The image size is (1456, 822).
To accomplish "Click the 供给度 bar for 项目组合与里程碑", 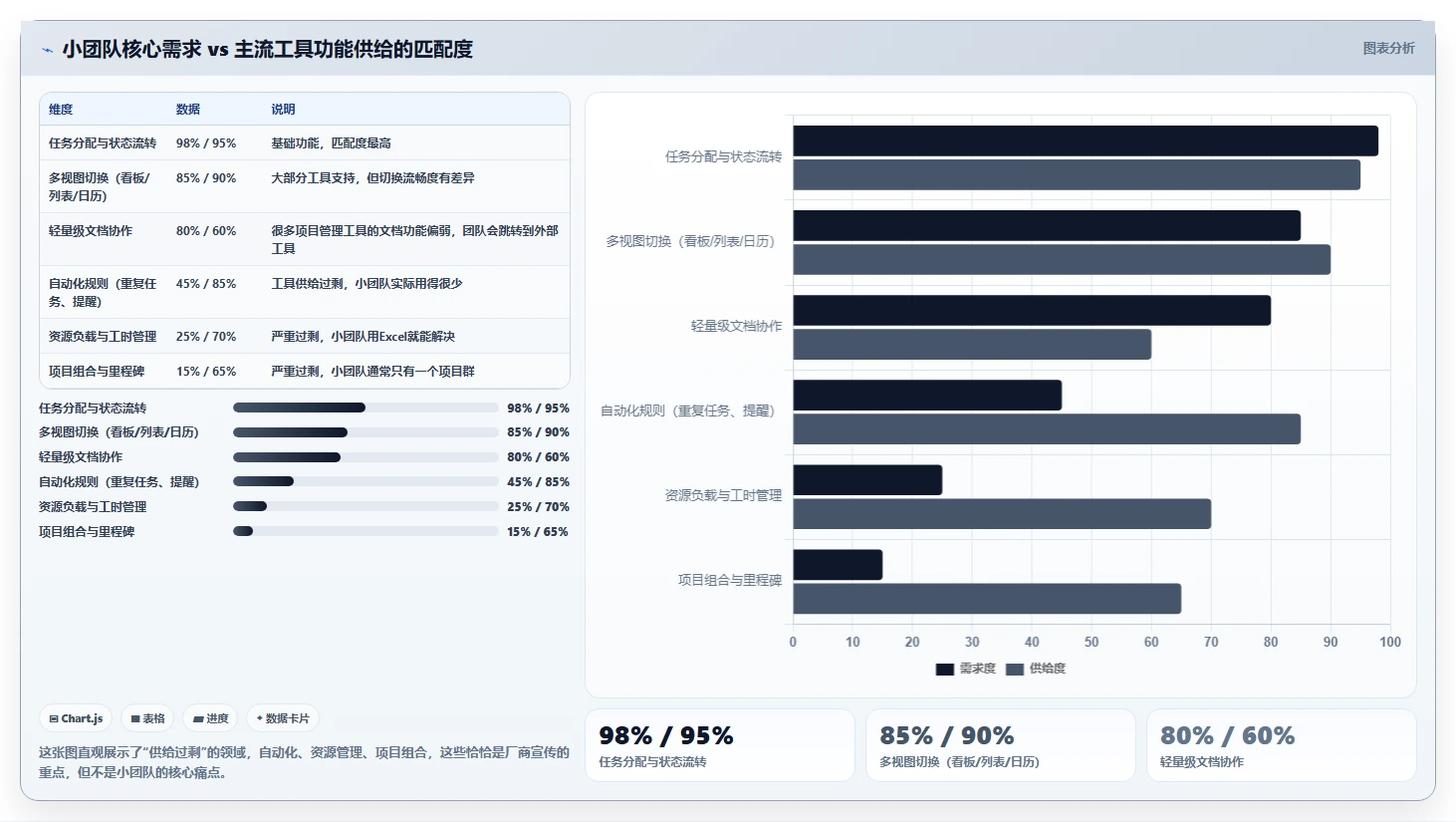I will [x=987, y=598].
